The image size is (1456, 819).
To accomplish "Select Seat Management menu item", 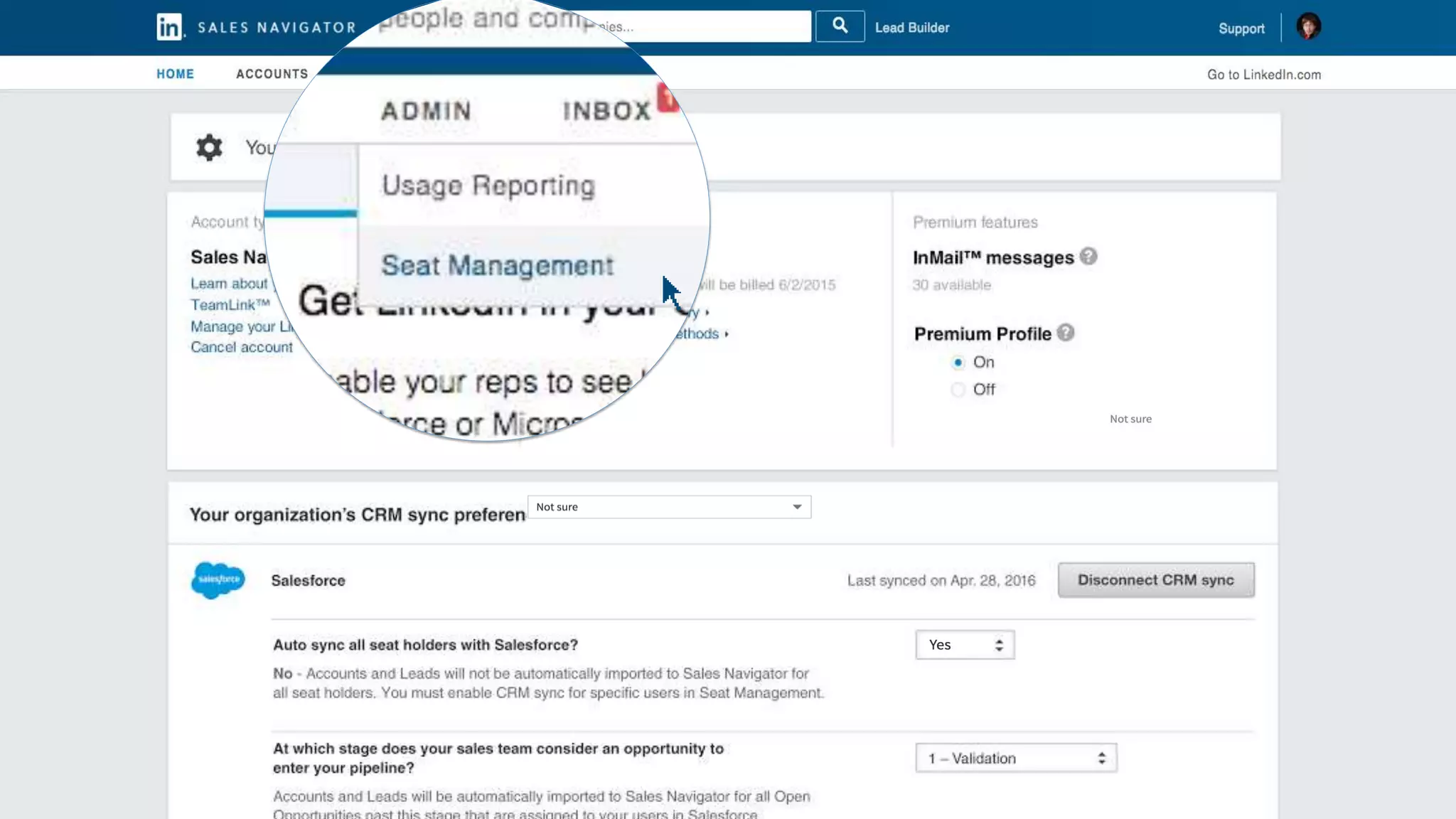I will (497, 265).
